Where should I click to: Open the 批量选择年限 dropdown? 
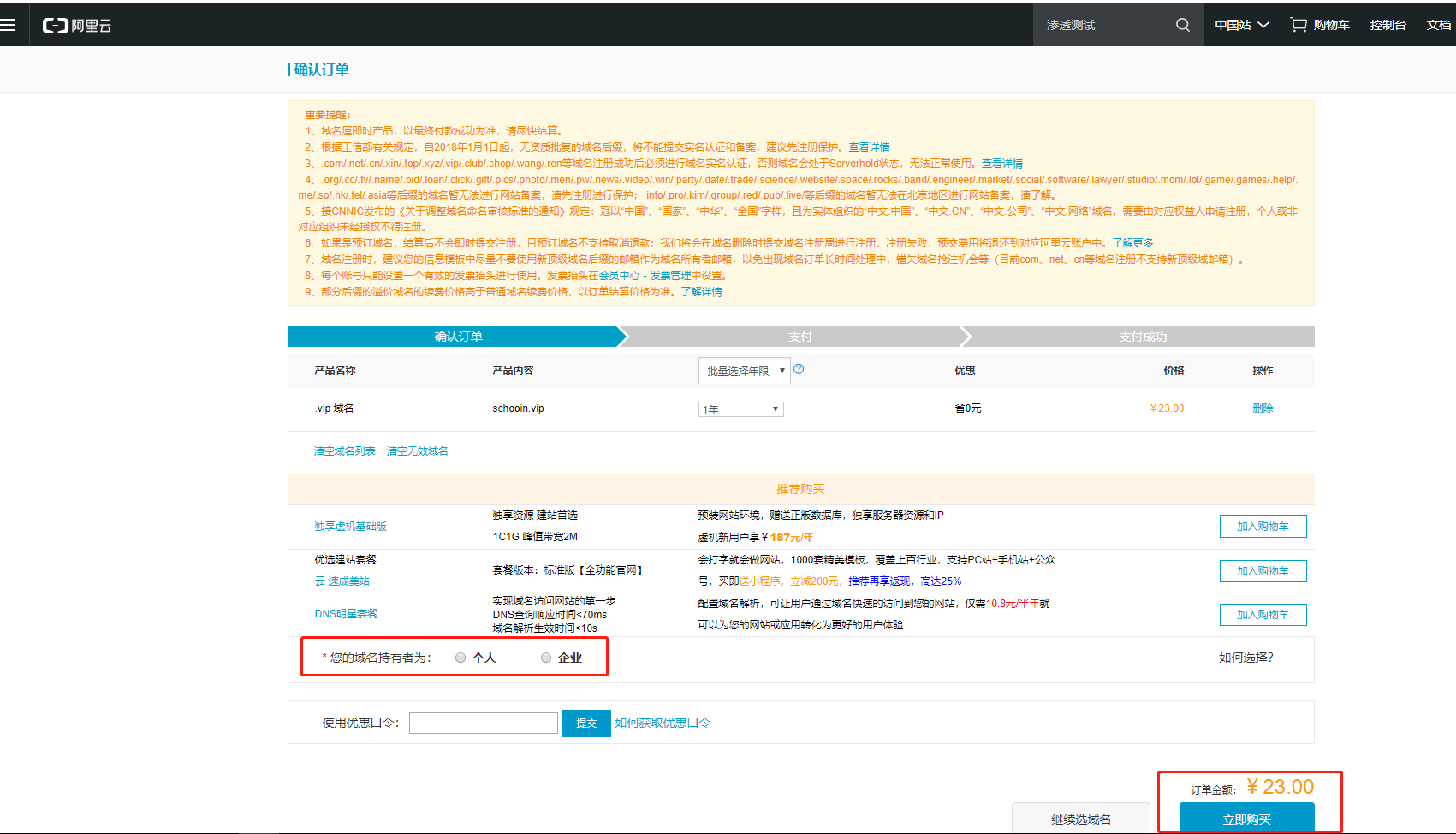tap(745, 371)
